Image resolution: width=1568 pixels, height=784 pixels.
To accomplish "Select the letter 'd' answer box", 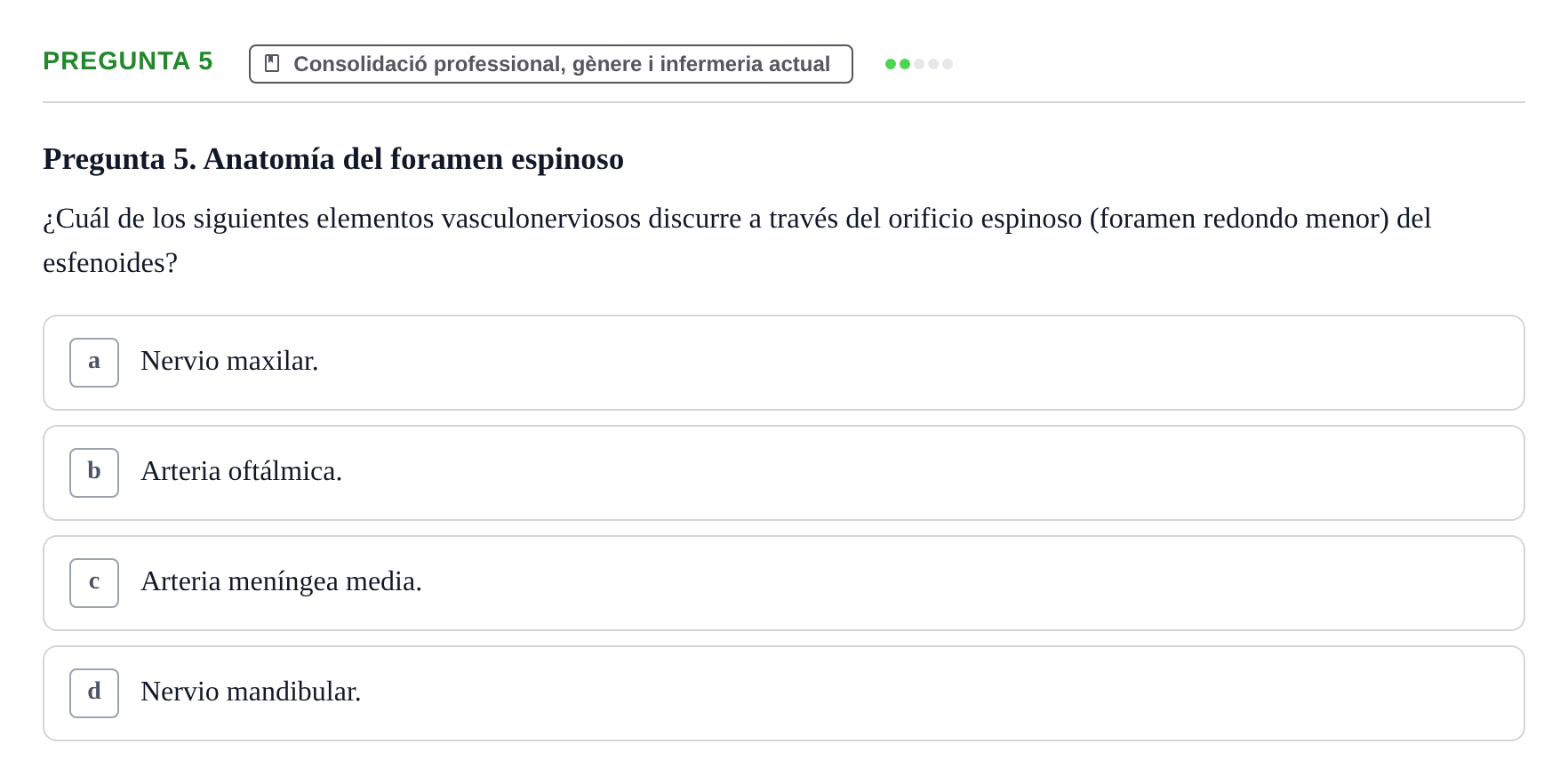I will click(94, 693).
